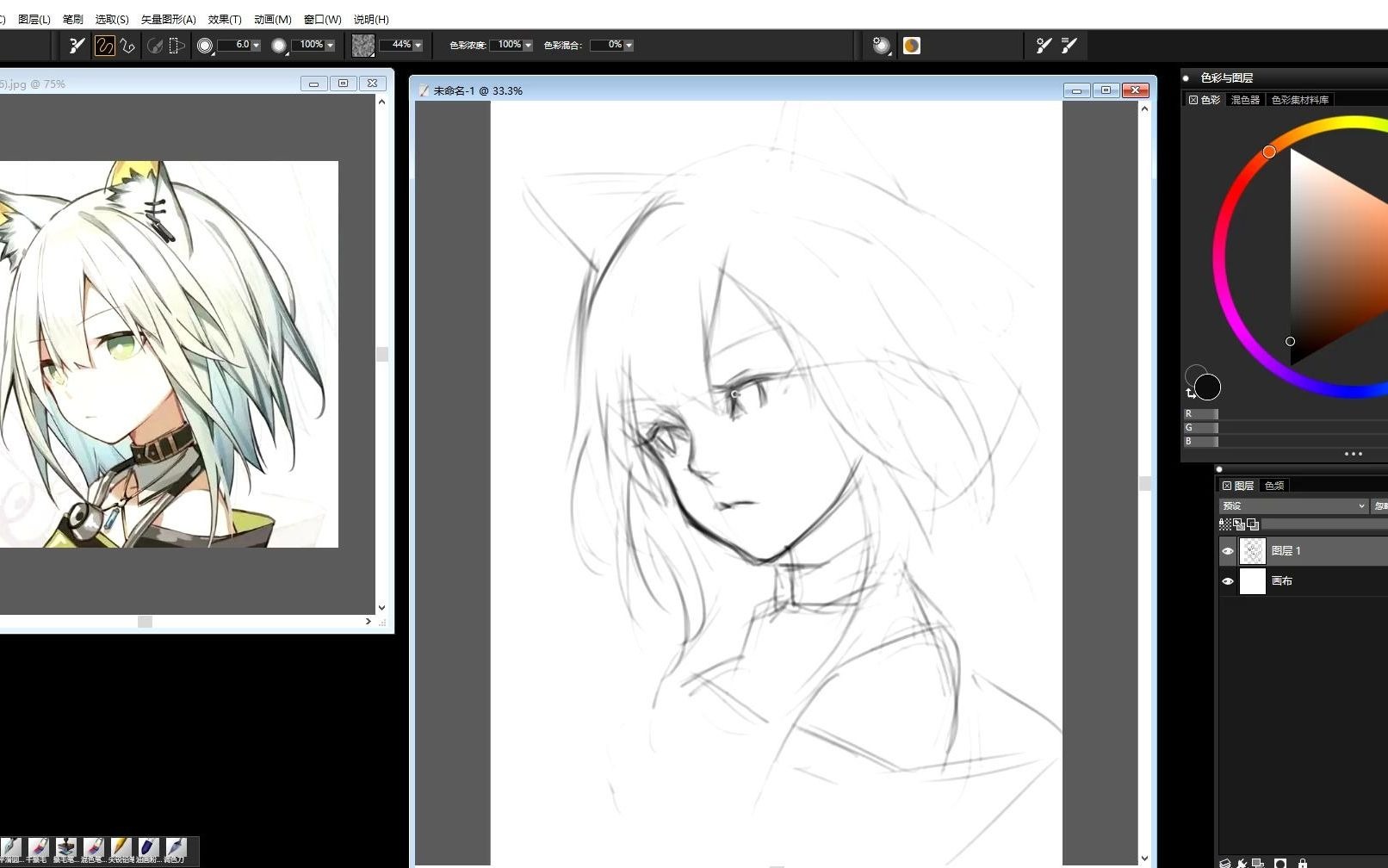Switch to the 色彩集材料库 tab
The height and width of the screenshot is (868, 1388).
tap(1300, 100)
